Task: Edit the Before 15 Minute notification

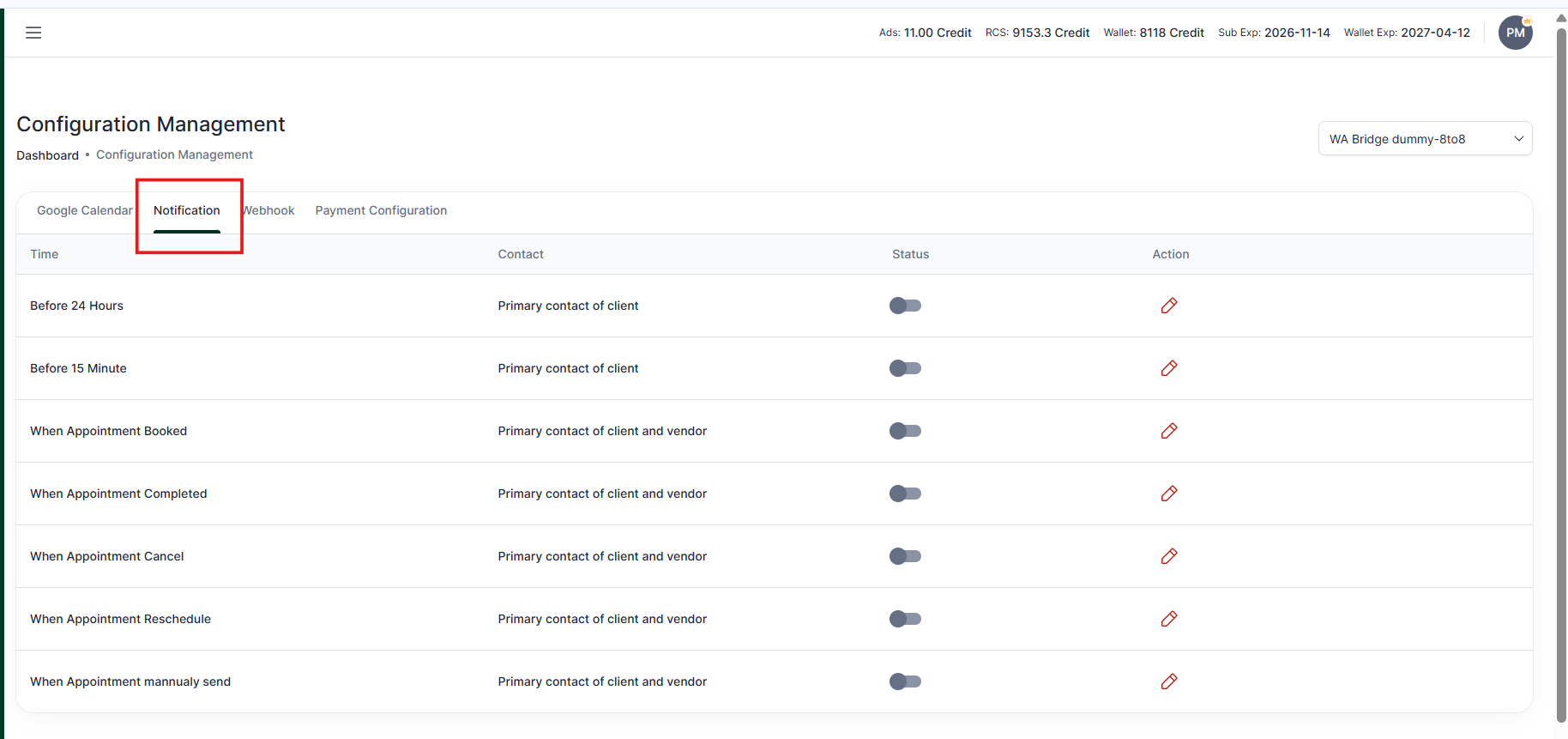Action: [1168, 368]
